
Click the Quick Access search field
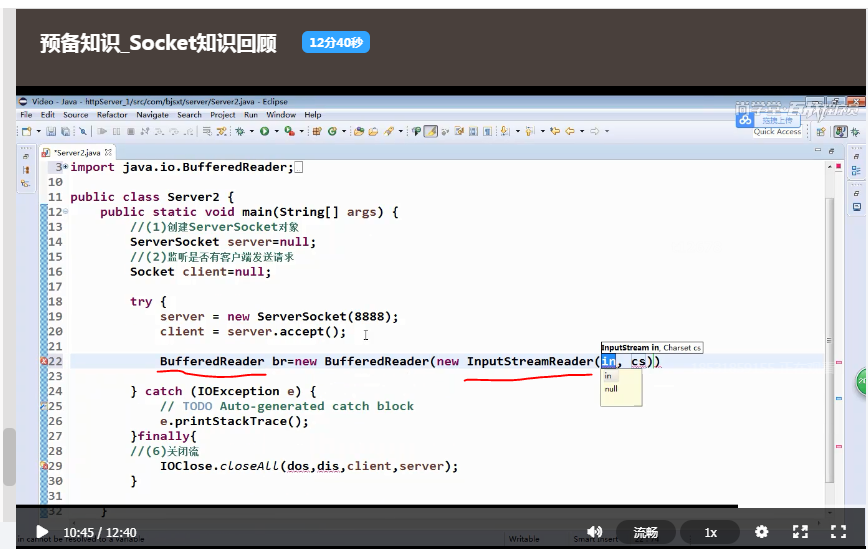click(x=777, y=132)
